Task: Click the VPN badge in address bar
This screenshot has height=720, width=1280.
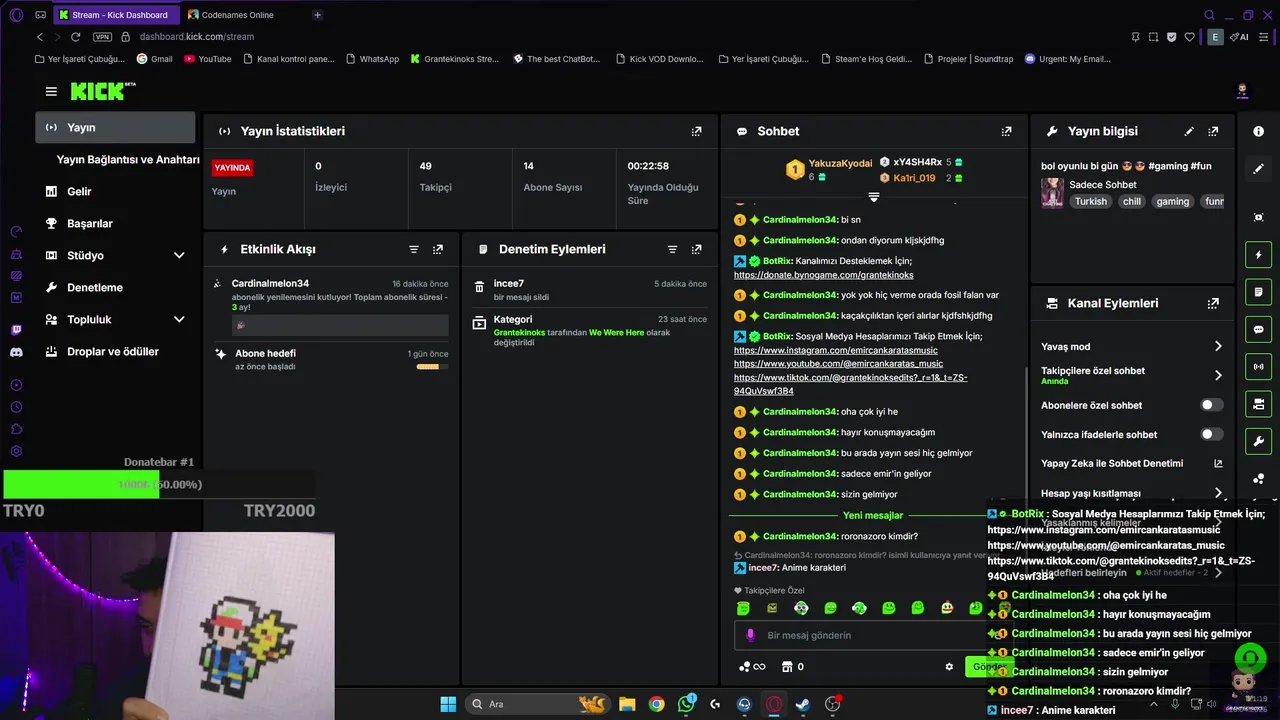Action: (102, 37)
